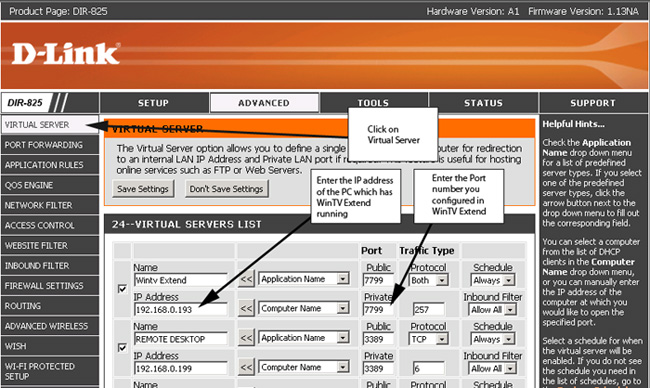Open Computer Name dropdown for 192.168.0.199
The height and width of the screenshot is (388, 650).
pos(304,367)
